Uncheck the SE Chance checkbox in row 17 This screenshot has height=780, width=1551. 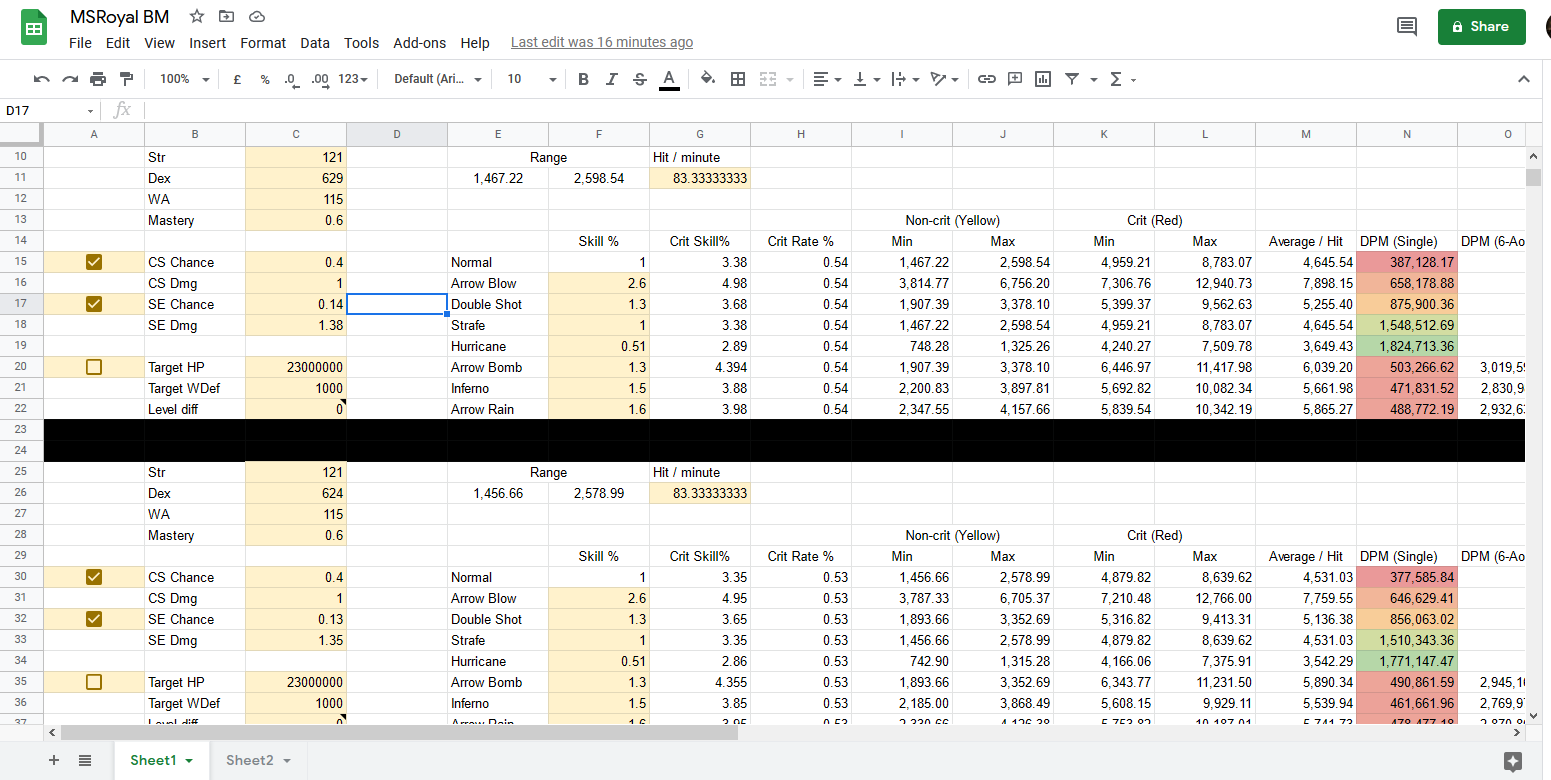94,304
